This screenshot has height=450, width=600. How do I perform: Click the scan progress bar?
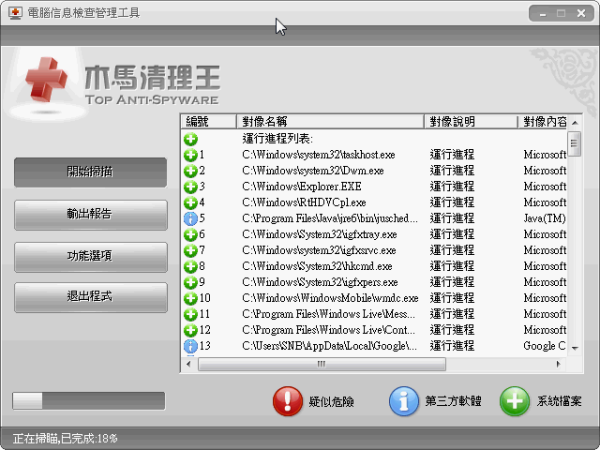pyautogui.click(x=89, y=401)
